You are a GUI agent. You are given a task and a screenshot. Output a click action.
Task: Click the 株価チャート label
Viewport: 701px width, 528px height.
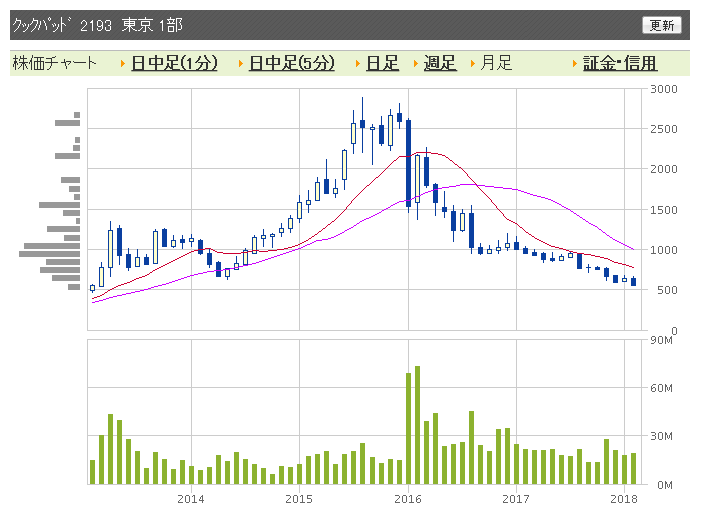click(55, 63)
